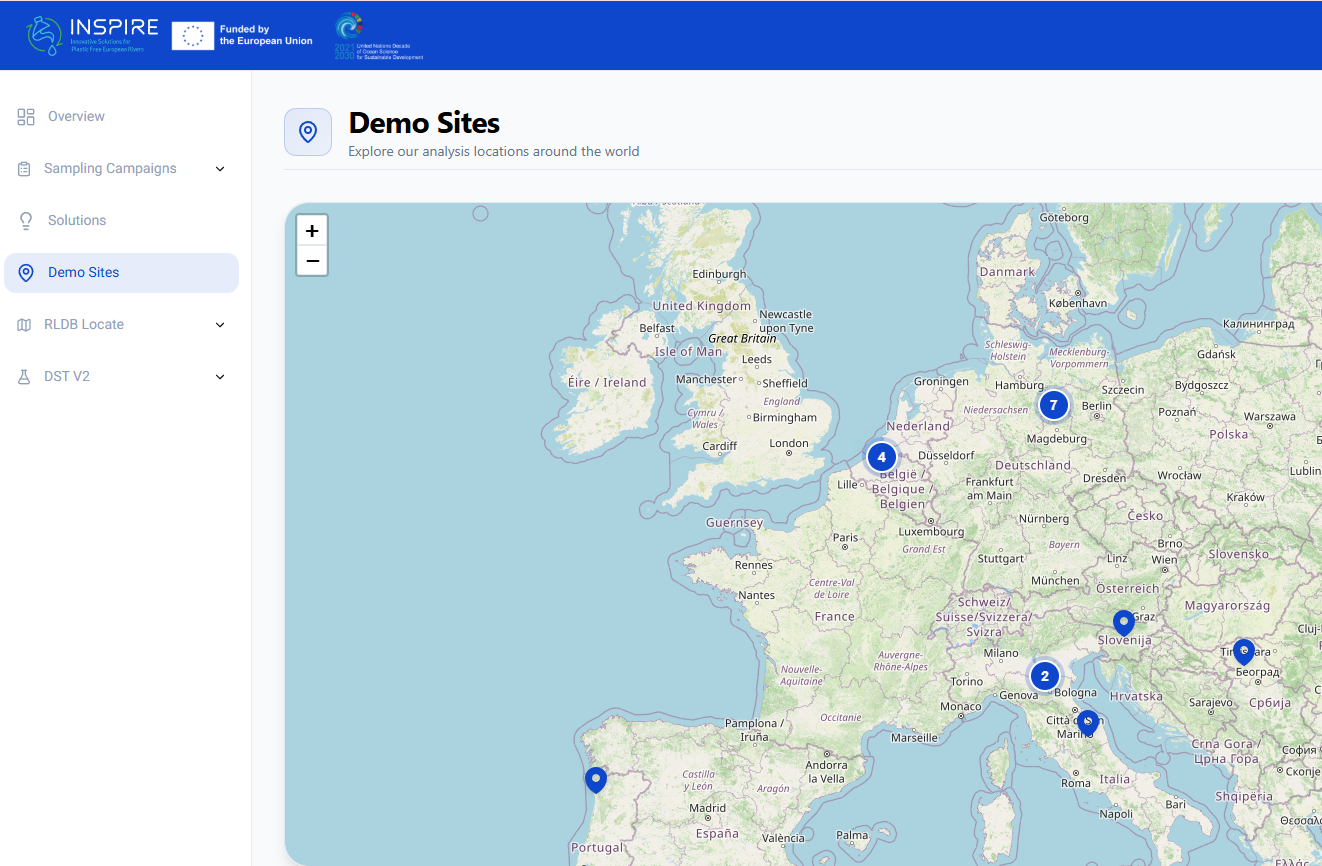
Task: Click the Demo Sites pin icon in sidebar
Action: (x=26, y=273)
